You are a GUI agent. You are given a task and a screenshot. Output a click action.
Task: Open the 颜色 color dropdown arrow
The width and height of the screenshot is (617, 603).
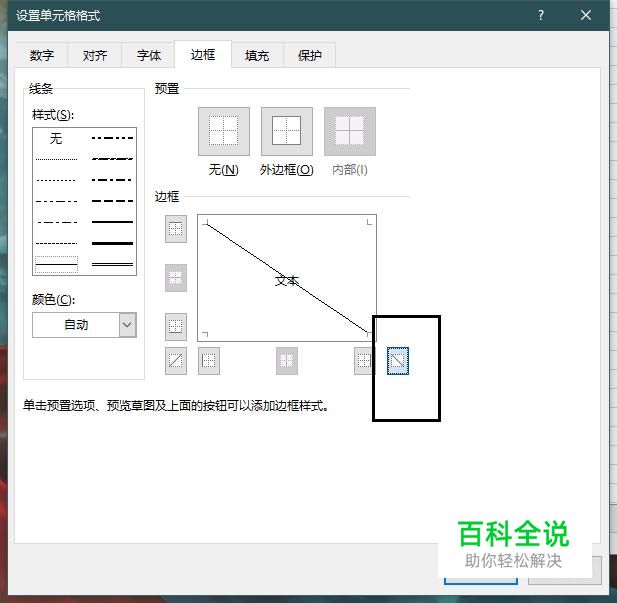[x=127, y=325]
